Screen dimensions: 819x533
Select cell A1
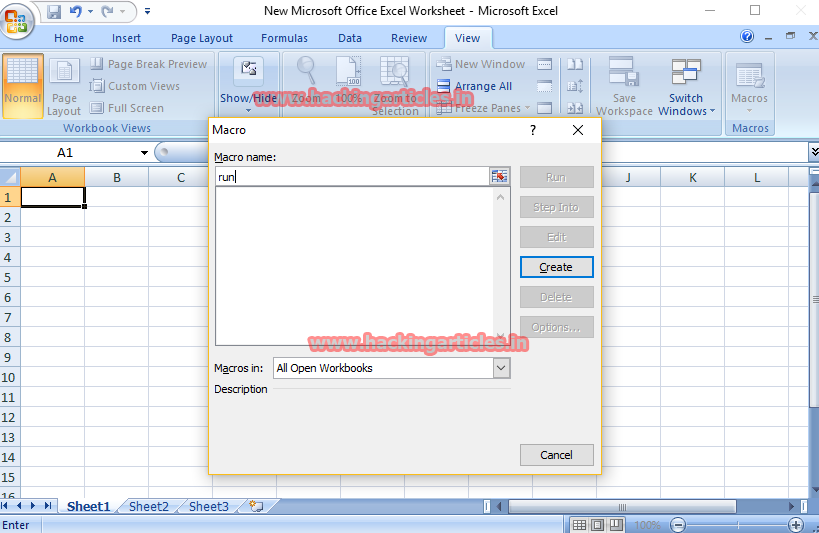point(53,197)
